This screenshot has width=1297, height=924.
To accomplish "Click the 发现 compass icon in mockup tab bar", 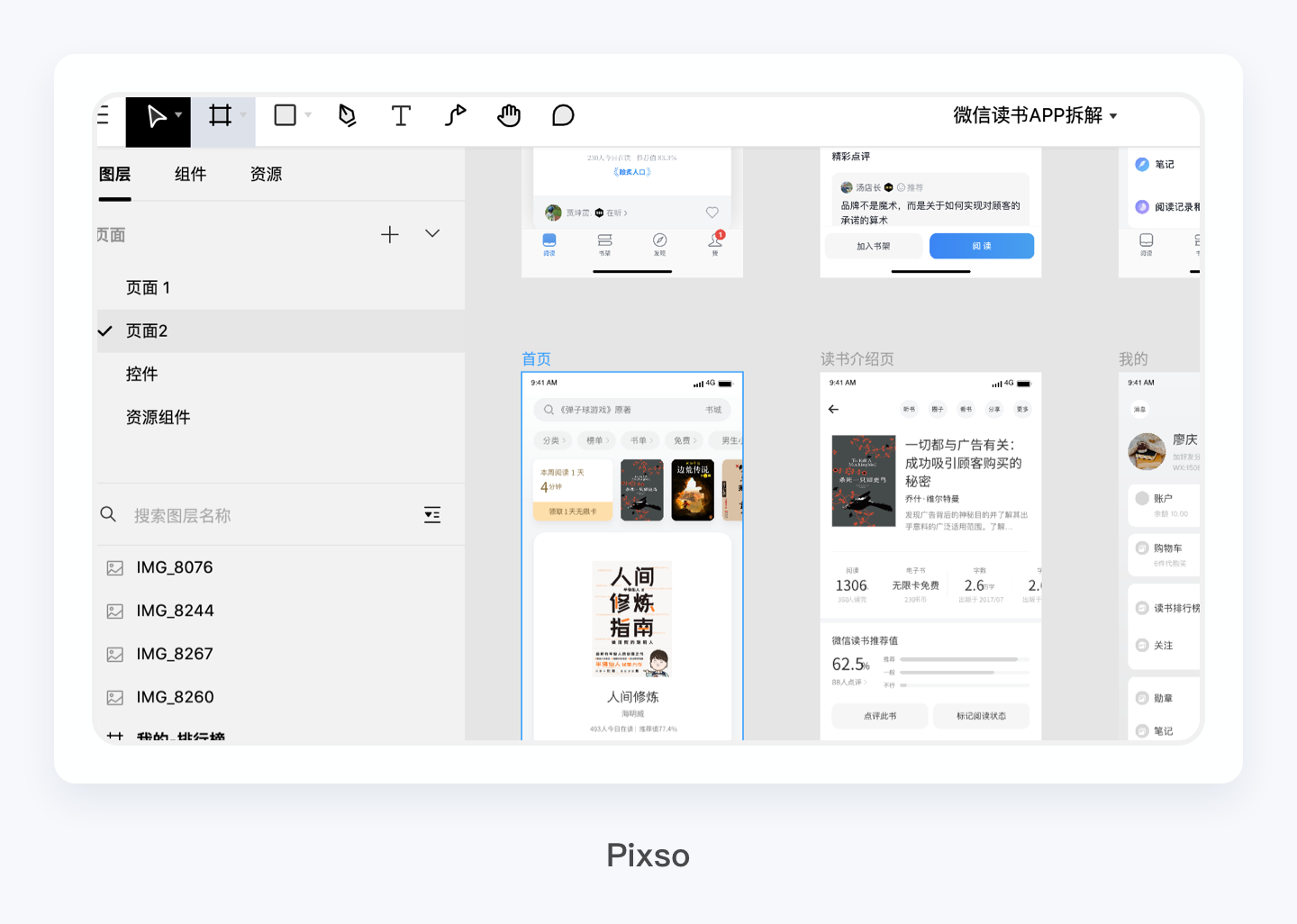I will 660,240.
